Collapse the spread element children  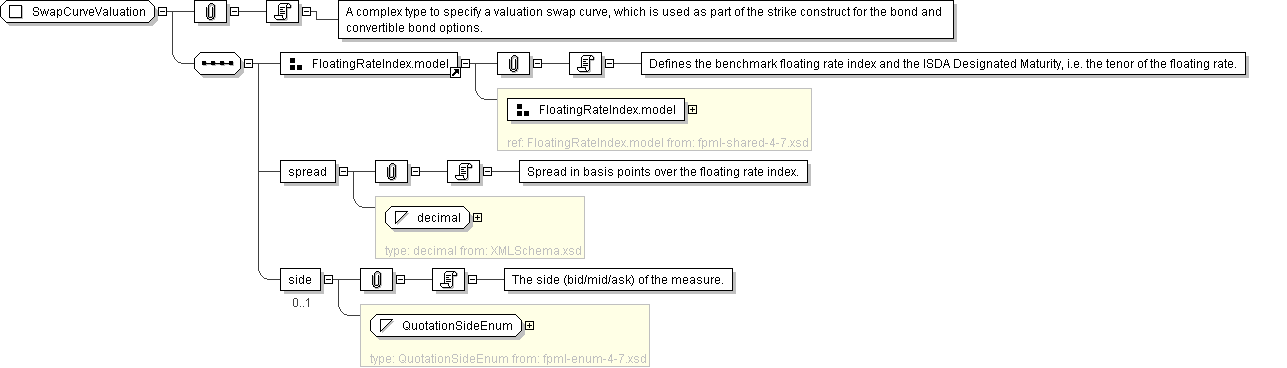point(343,171)
